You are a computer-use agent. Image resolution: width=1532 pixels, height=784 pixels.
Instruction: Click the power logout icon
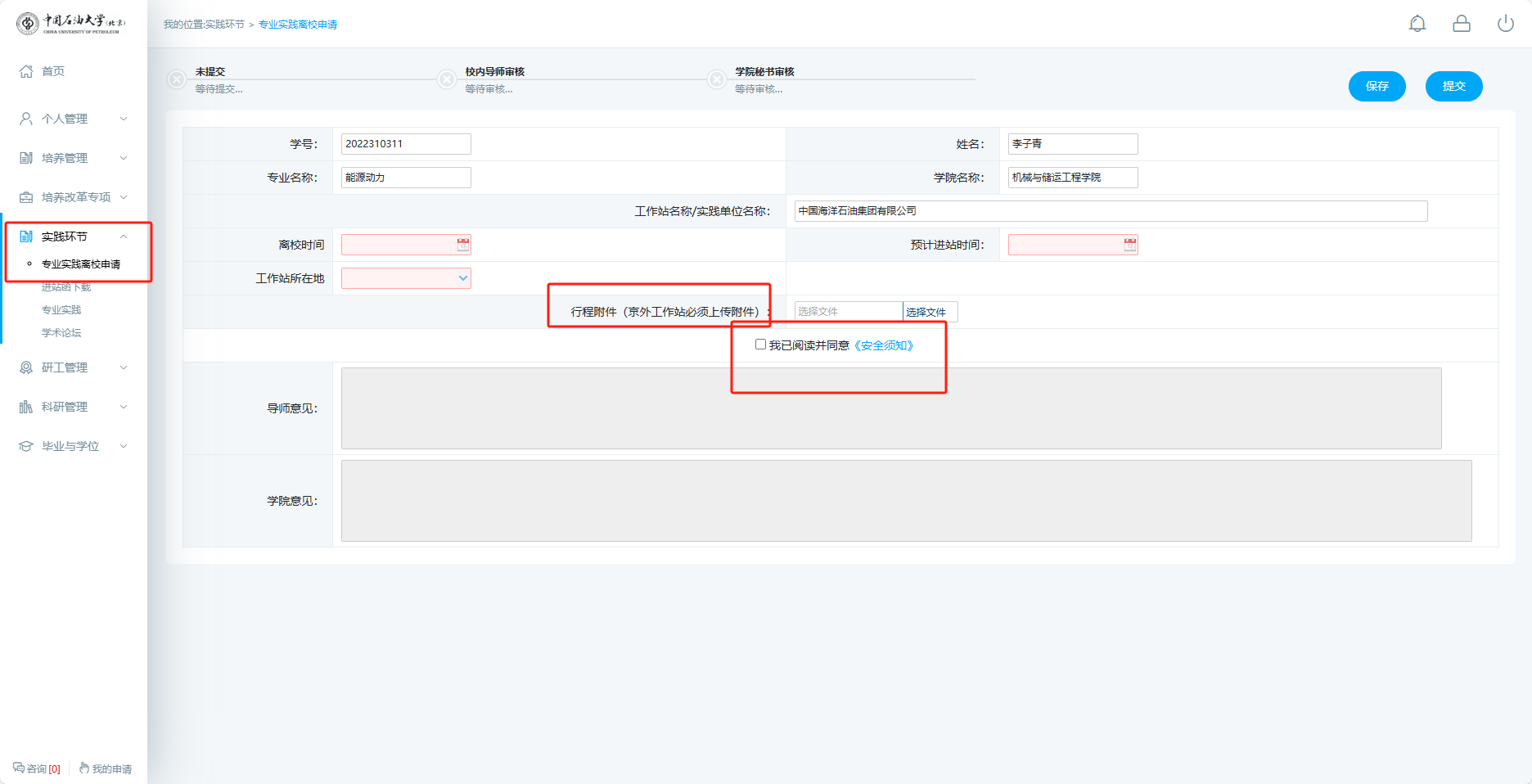pyautogui.click(x=1506, y=24)
